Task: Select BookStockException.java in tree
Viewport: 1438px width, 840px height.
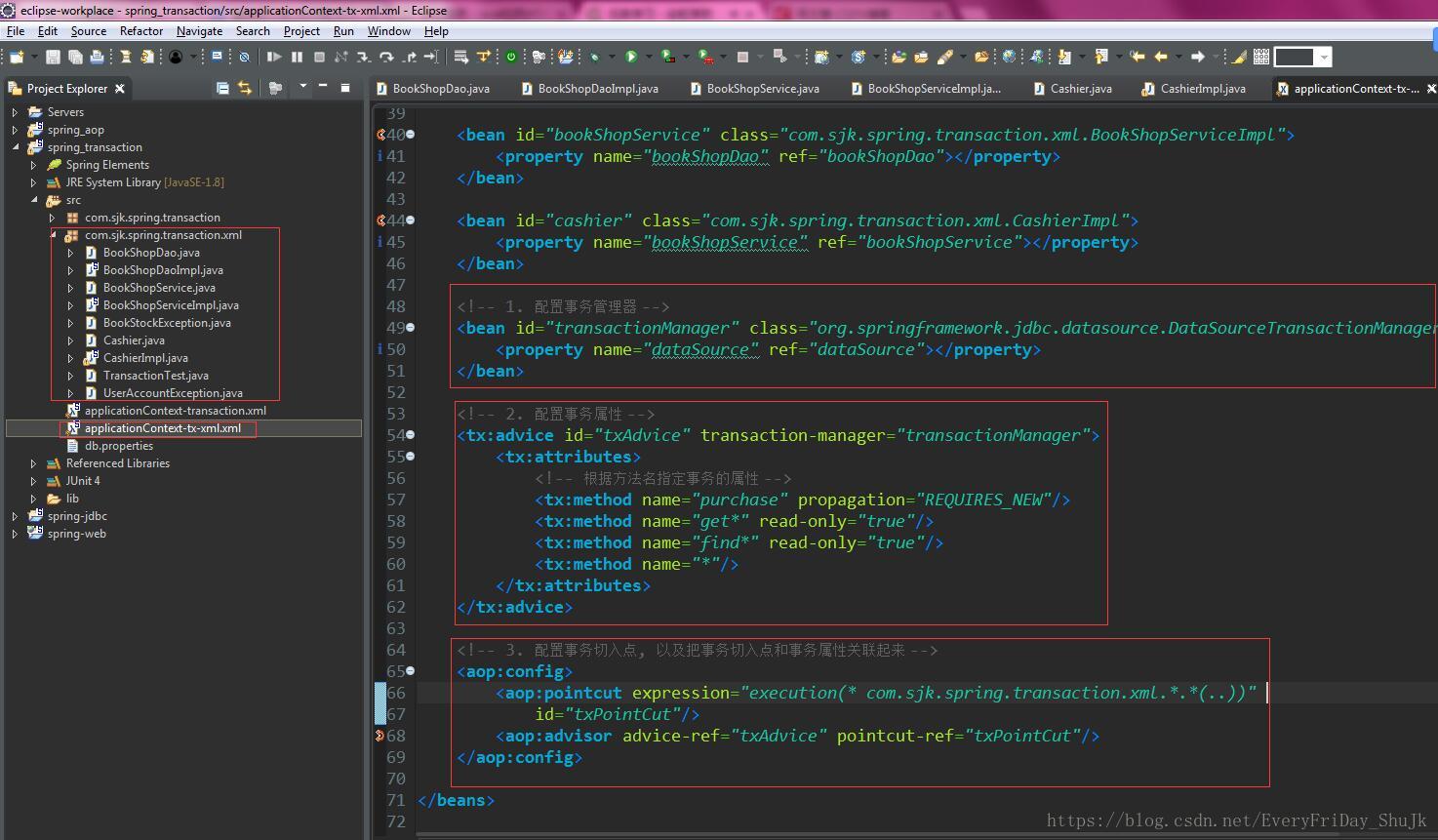Action: 167,323
